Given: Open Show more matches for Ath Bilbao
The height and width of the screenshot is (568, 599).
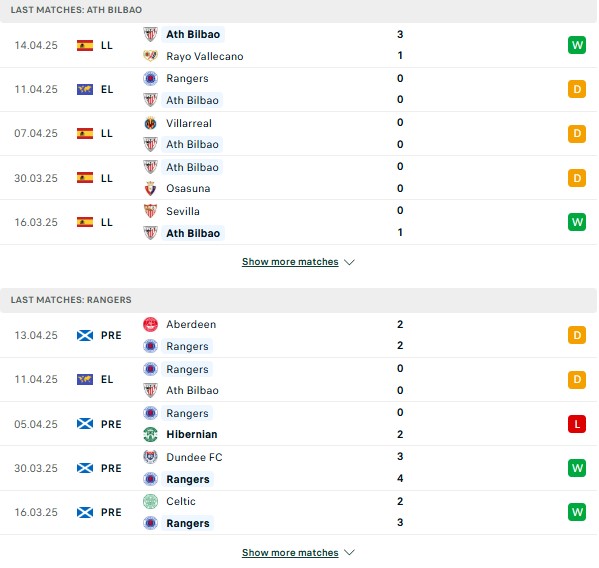Looking at the screenshot, I should pos(290,262).
